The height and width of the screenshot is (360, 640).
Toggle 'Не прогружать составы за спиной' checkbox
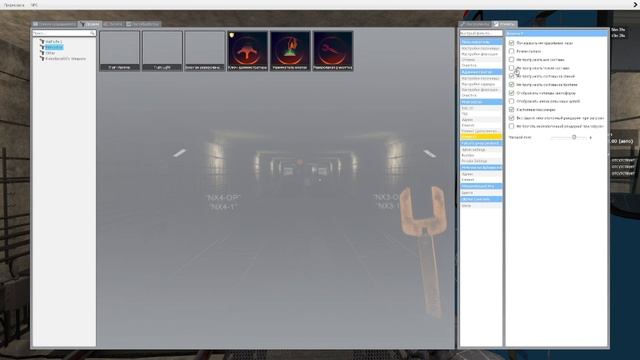point(511,76)
